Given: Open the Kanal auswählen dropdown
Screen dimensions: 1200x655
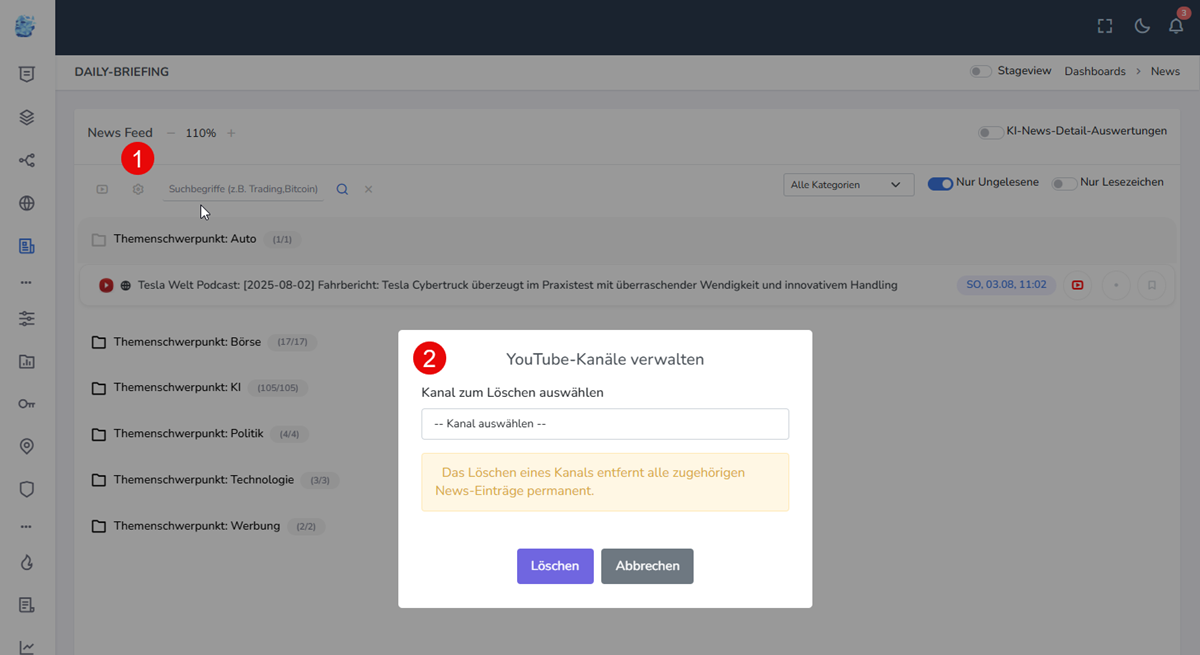Looking at the screenshot, I should click(605, 424).
